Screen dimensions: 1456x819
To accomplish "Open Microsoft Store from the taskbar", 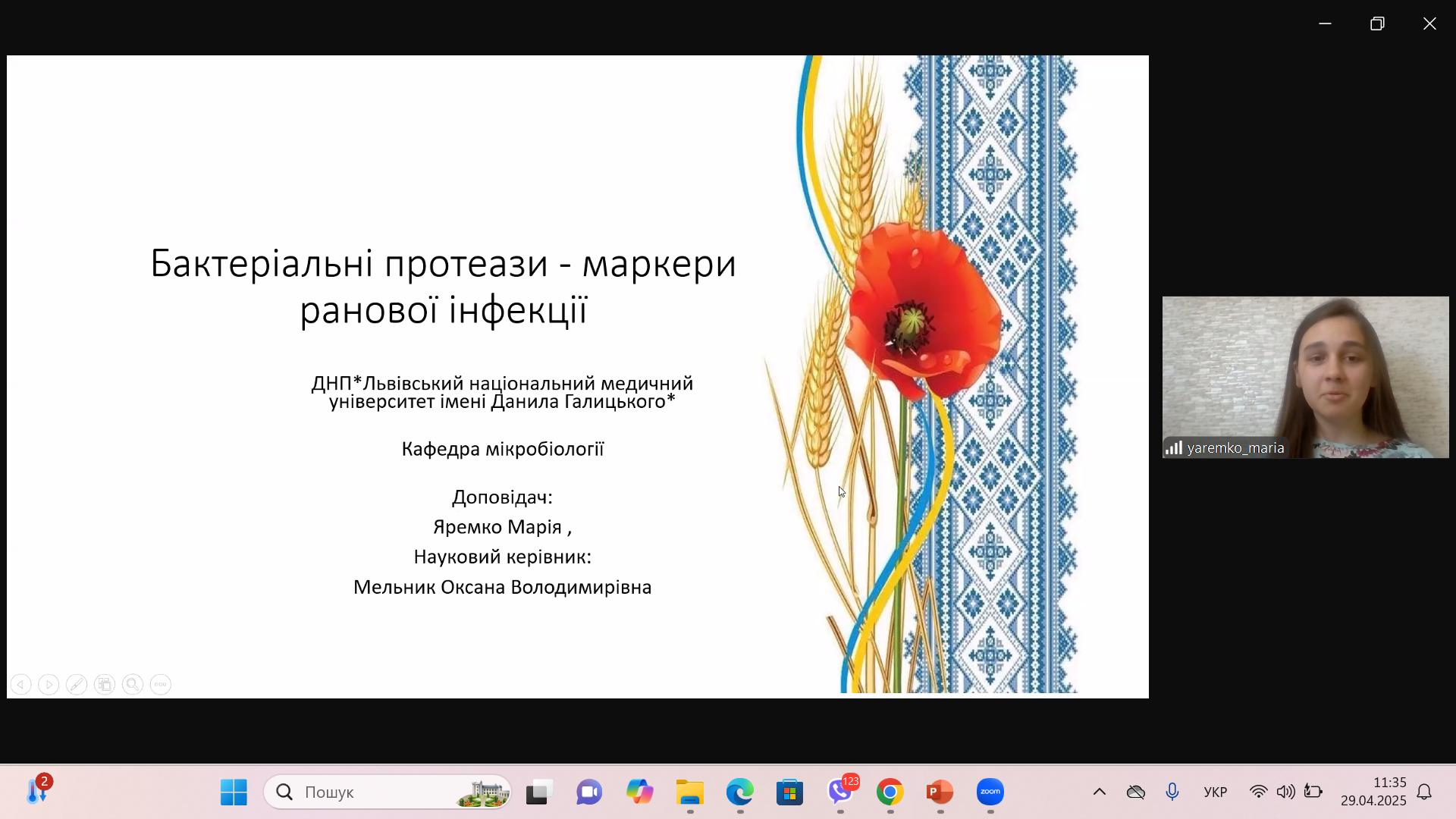I will [790, 792].
